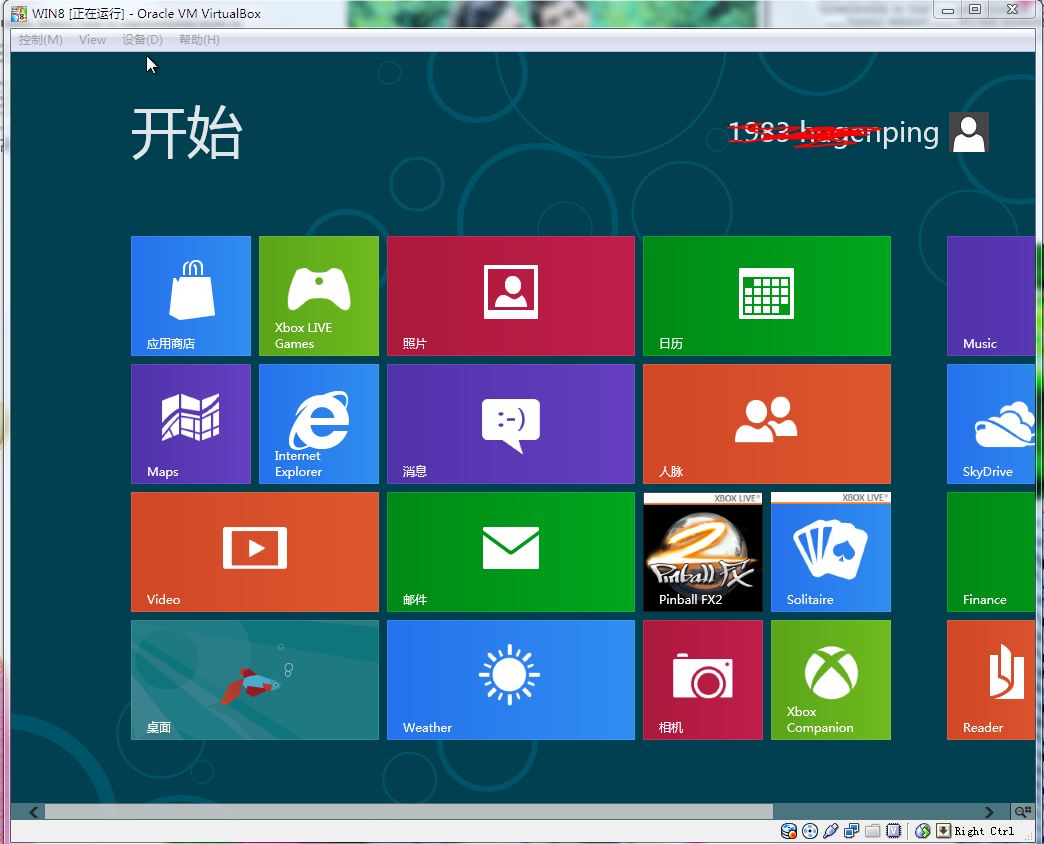Click the semantic zoom-out button
1044x844 pixels.
pyautogui.click(x=1022, y=811)
